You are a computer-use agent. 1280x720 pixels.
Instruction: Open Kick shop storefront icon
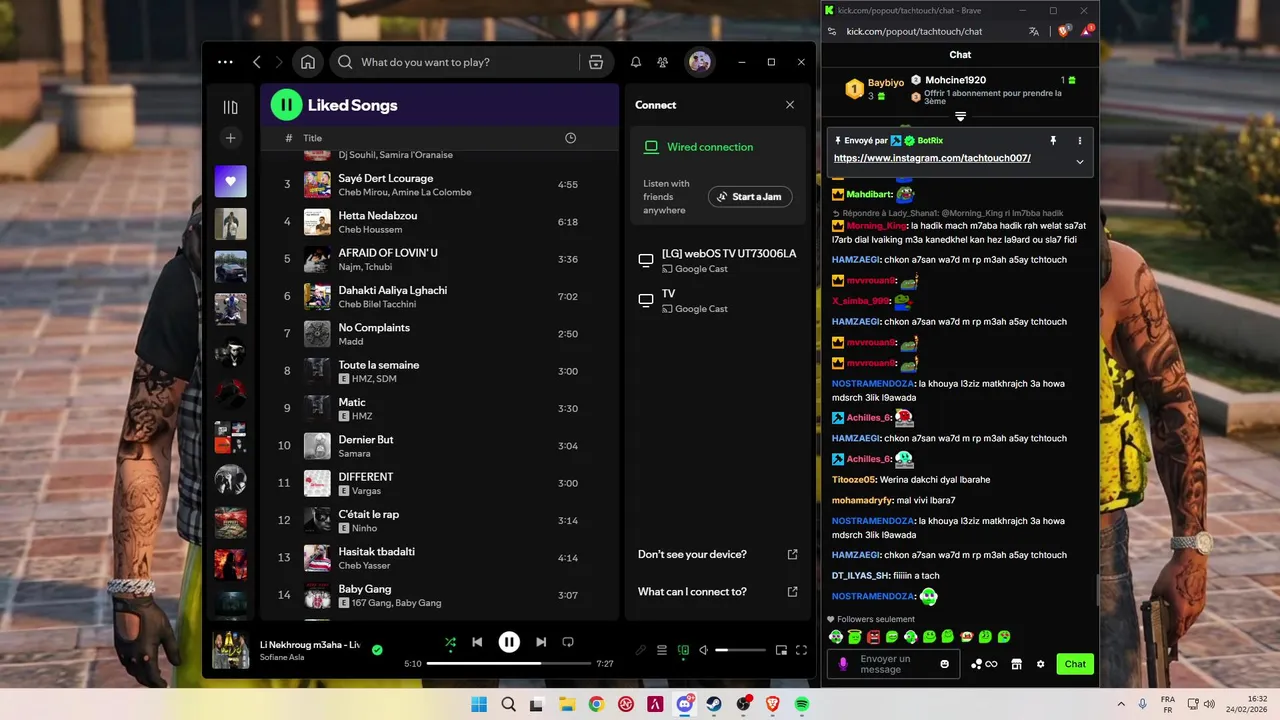pos(1016,664)
